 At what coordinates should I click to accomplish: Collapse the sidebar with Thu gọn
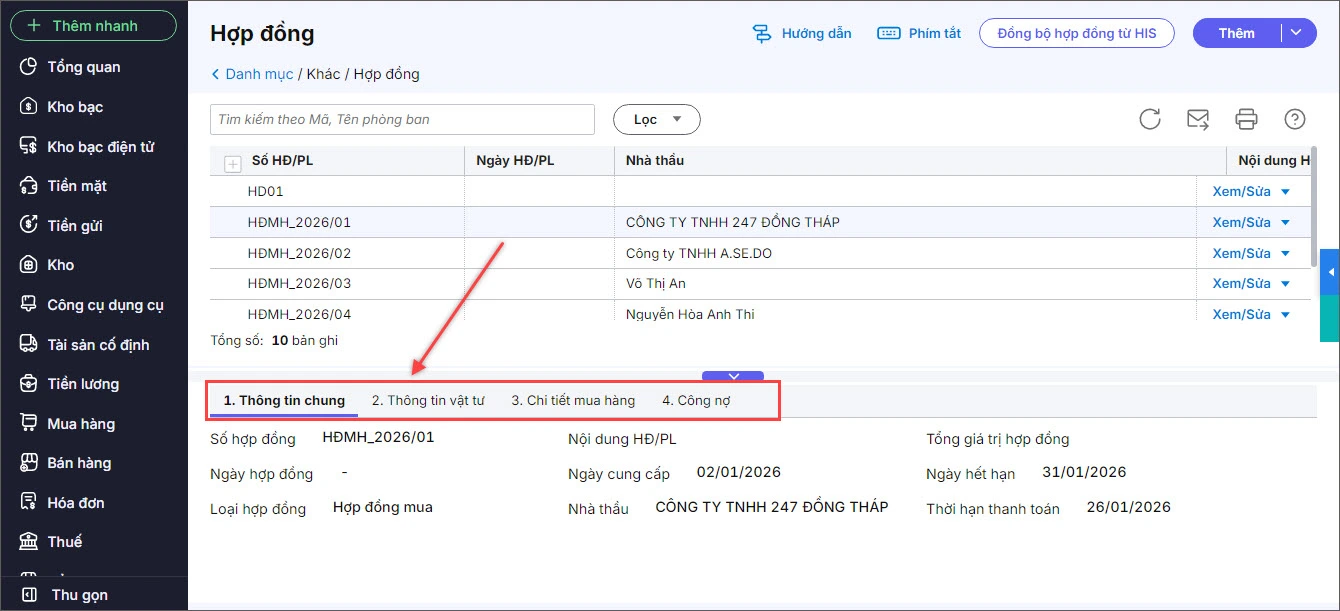pyautogui.click(x=79, y=595)
